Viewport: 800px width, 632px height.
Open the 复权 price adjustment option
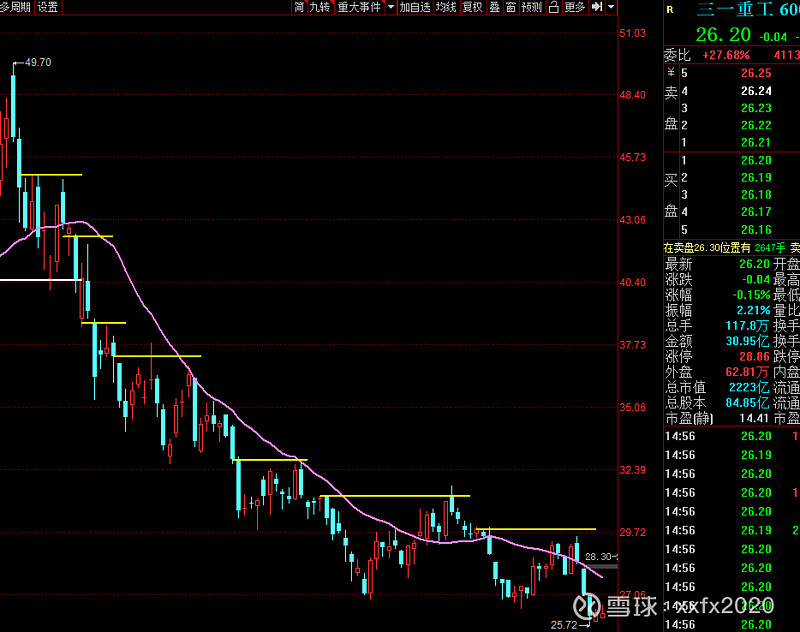coord(472,7)
